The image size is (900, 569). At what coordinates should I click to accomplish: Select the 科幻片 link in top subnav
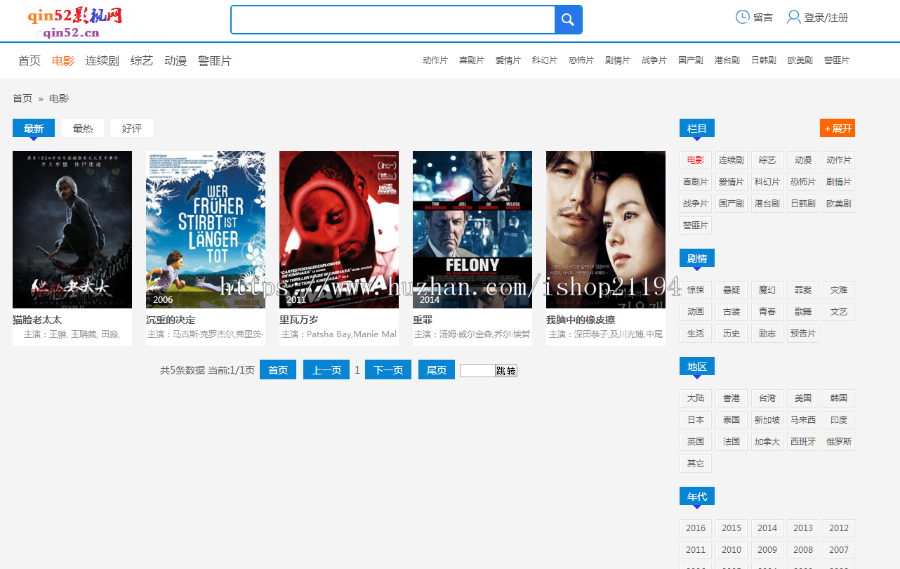(545, 61)
